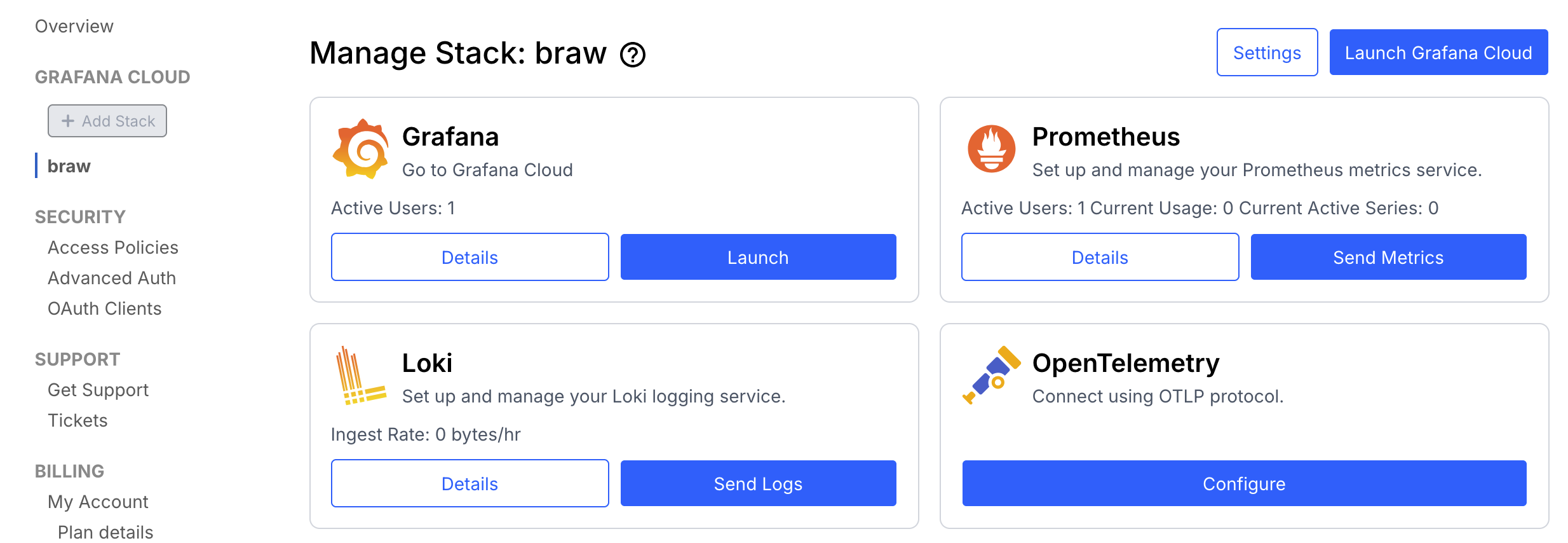The height and width of the screenshot is (543, 1568).
Task: Open Settings for the braw stack
Action: tap(1266, 52)
